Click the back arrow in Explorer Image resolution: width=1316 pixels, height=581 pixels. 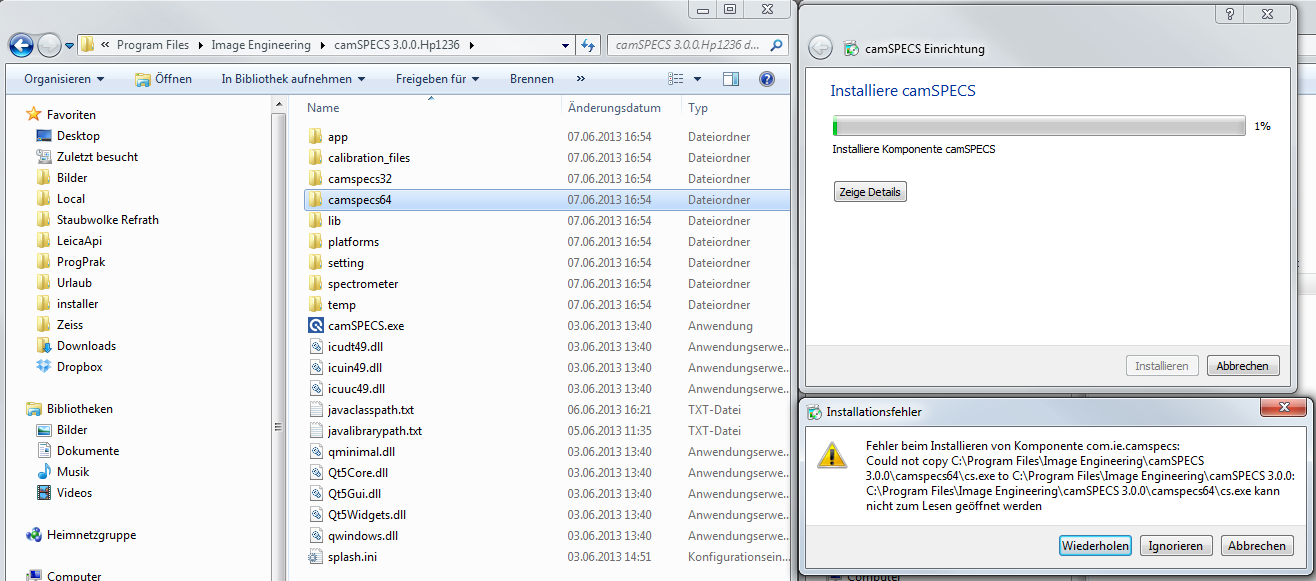click(x=21, y=45)
